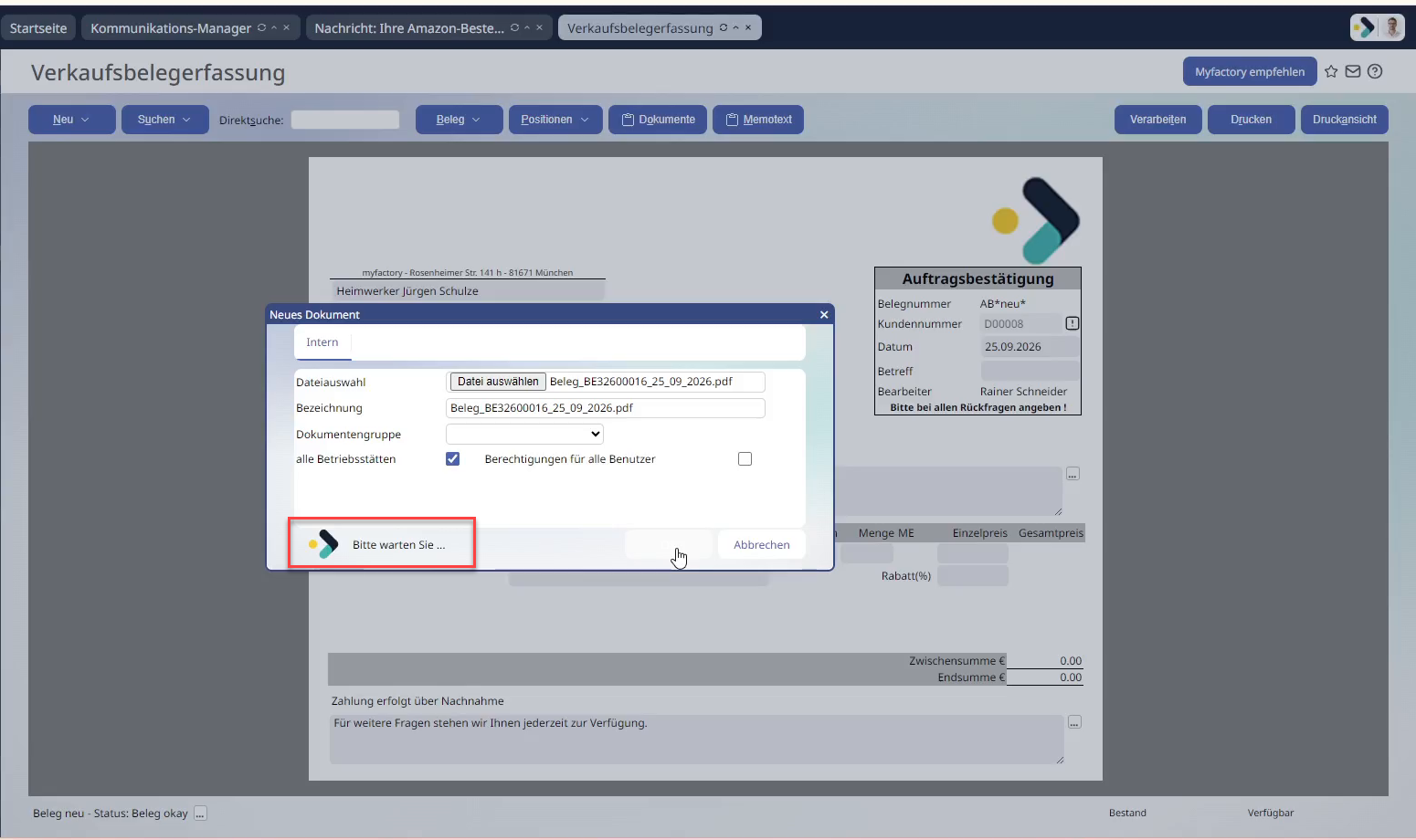Enable Berechtigungen für alle Benutzer checkbox
This screenshot has height=840, width=1416.
click(x=745, y=458)
